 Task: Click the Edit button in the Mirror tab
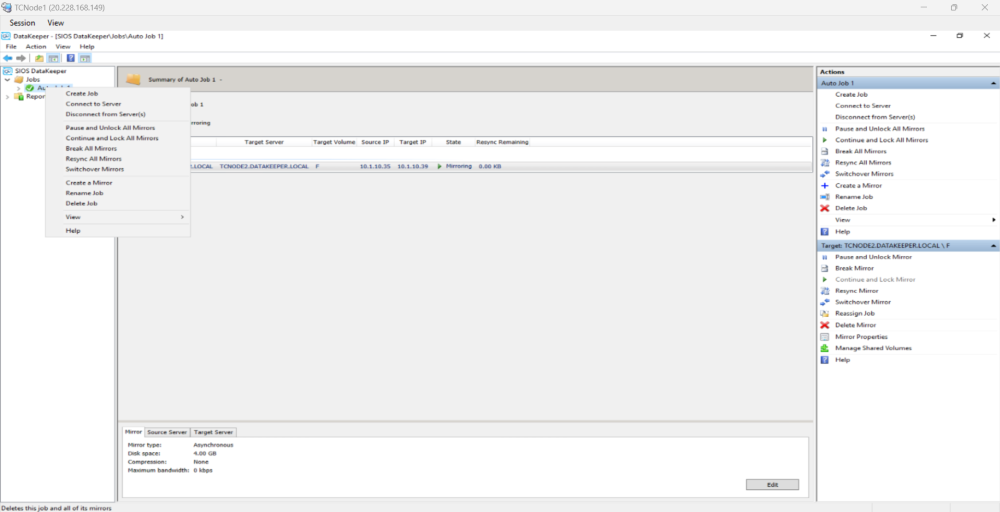(x=772, y=485)
